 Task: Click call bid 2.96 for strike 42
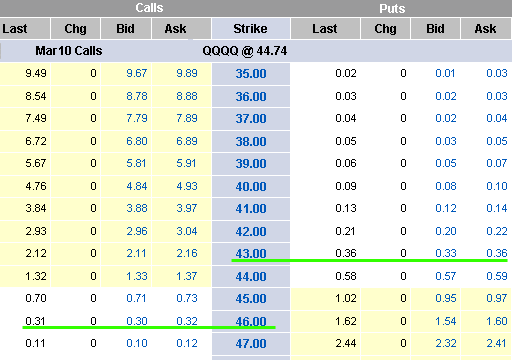(x=137, y=231)
